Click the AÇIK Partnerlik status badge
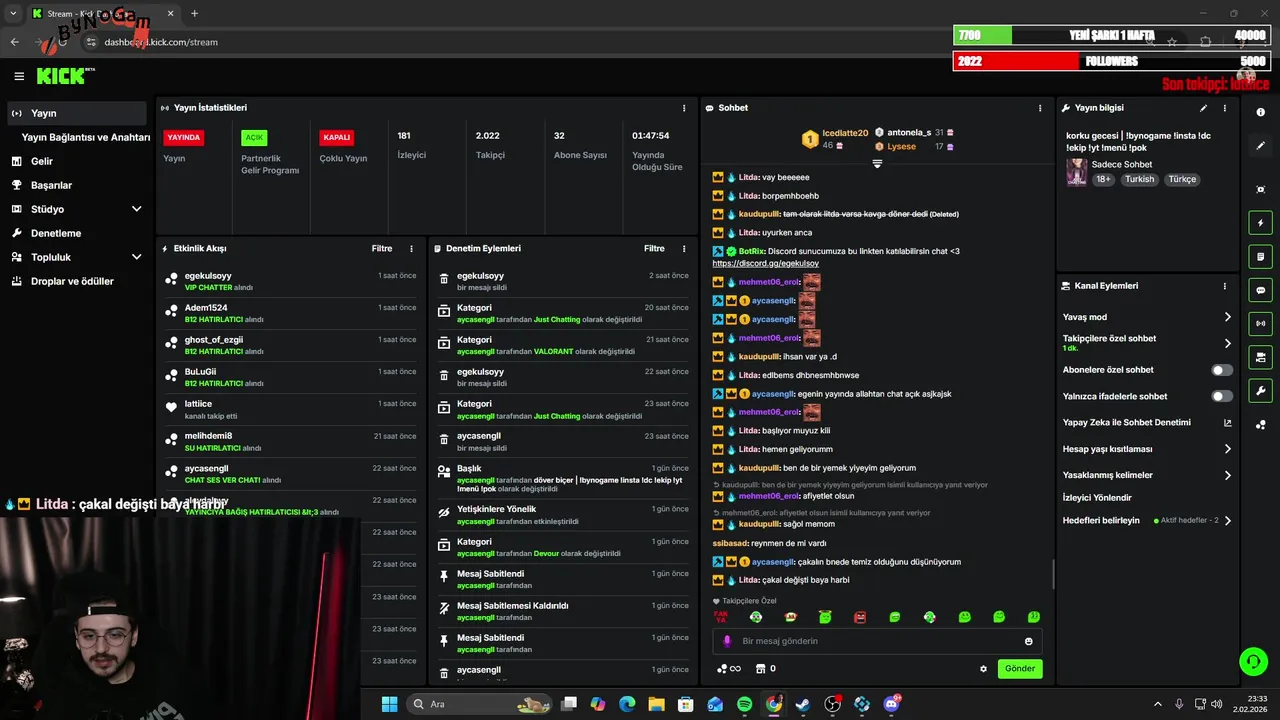Screen dimensions: 1280x720 click(x=254, y=138)
